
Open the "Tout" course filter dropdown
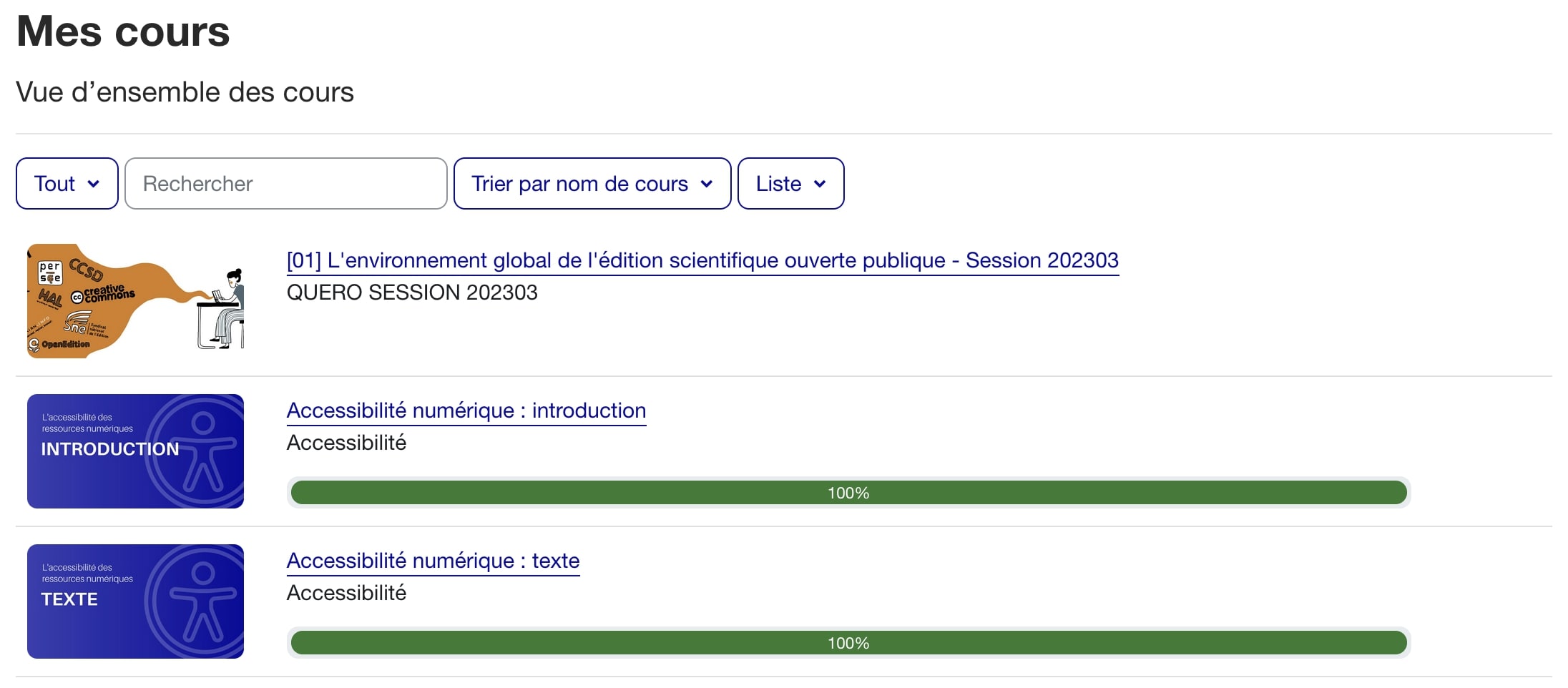(x=67, y=183)
